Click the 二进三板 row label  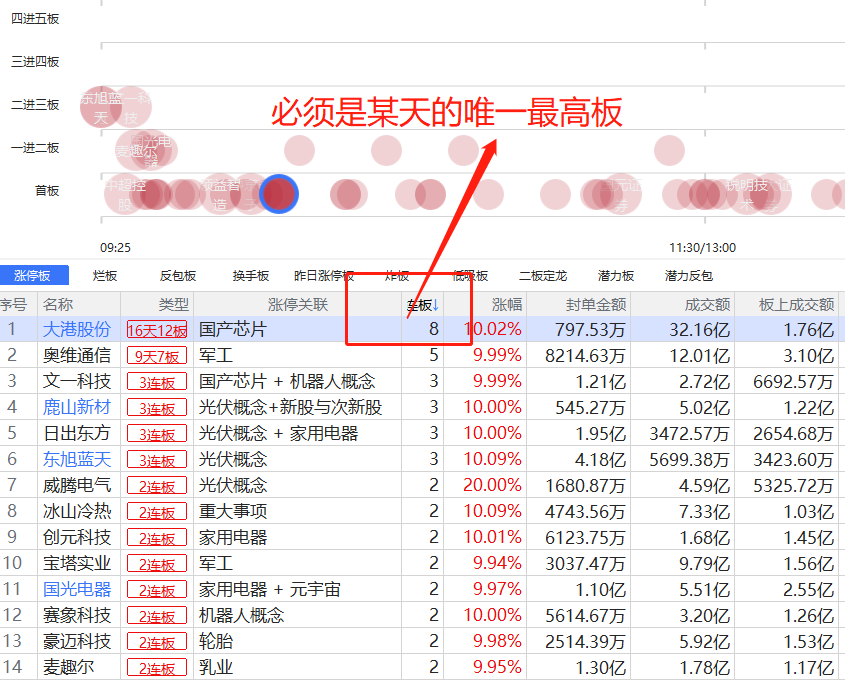[35, 105]
